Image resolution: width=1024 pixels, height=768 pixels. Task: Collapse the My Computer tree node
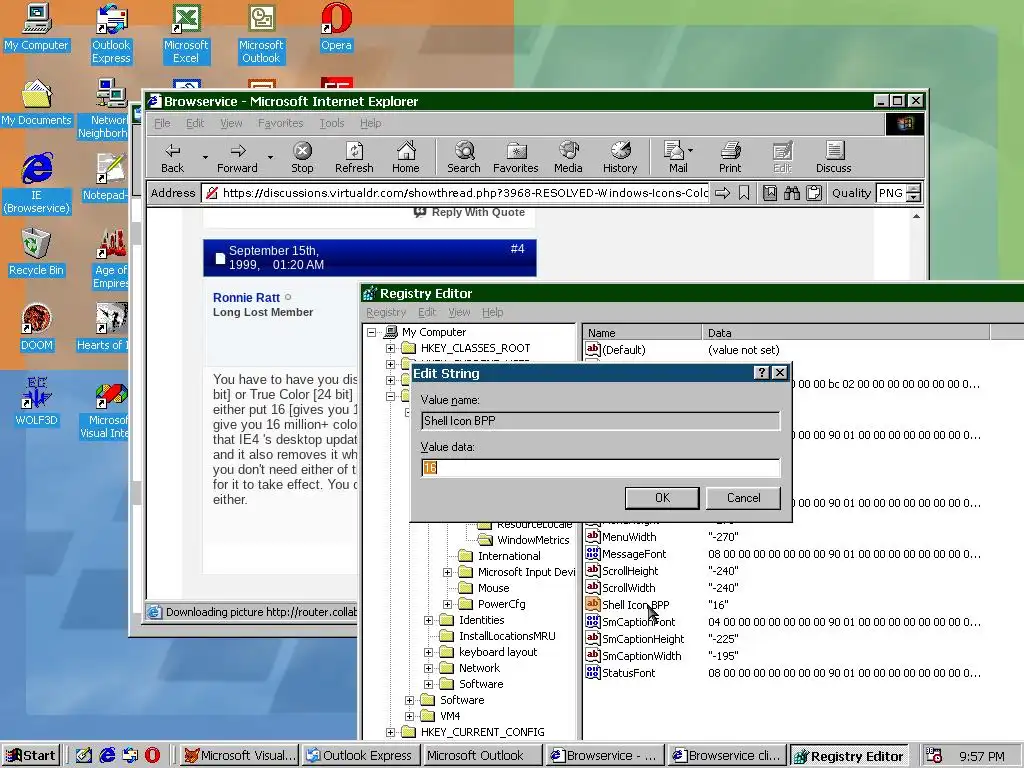click(x=372, y=332)
